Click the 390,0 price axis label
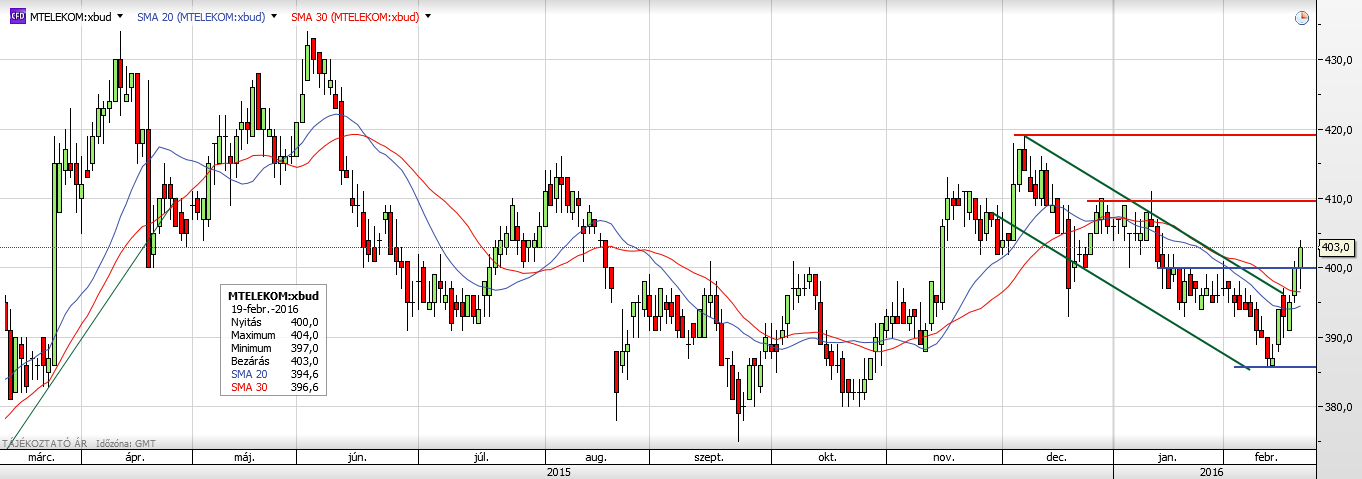The width and height of the screenshot is (1362, 479). [1338, 338]
